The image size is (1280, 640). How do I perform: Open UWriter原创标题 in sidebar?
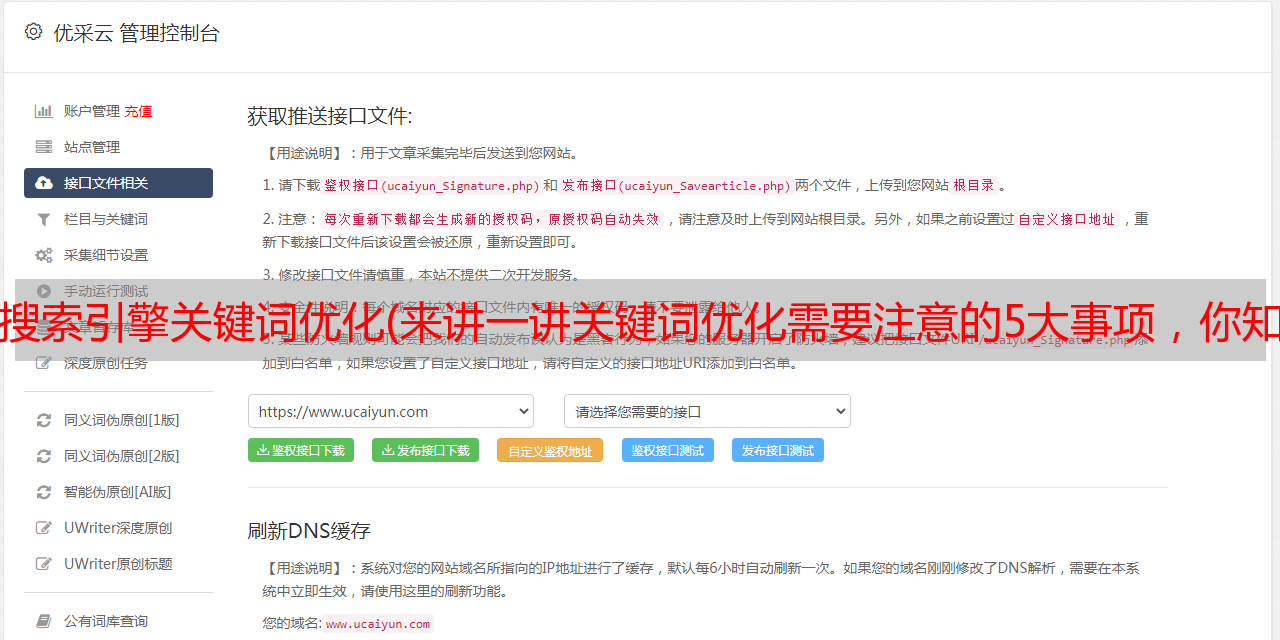tap(118, 564)
